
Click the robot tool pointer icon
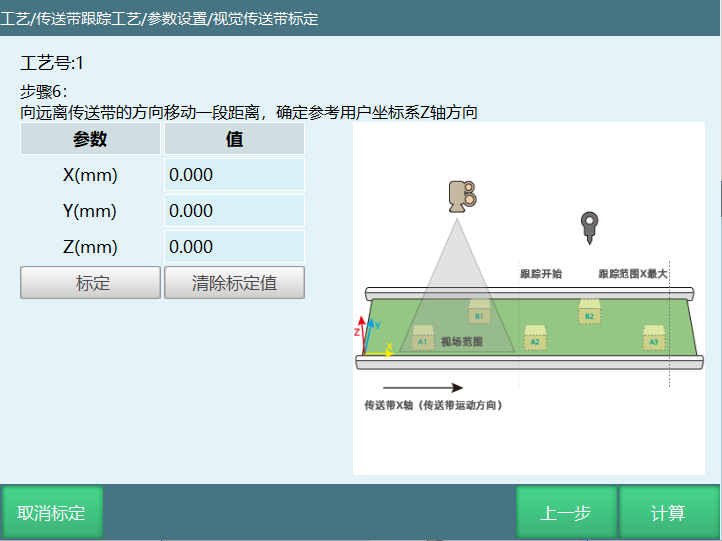589,228
